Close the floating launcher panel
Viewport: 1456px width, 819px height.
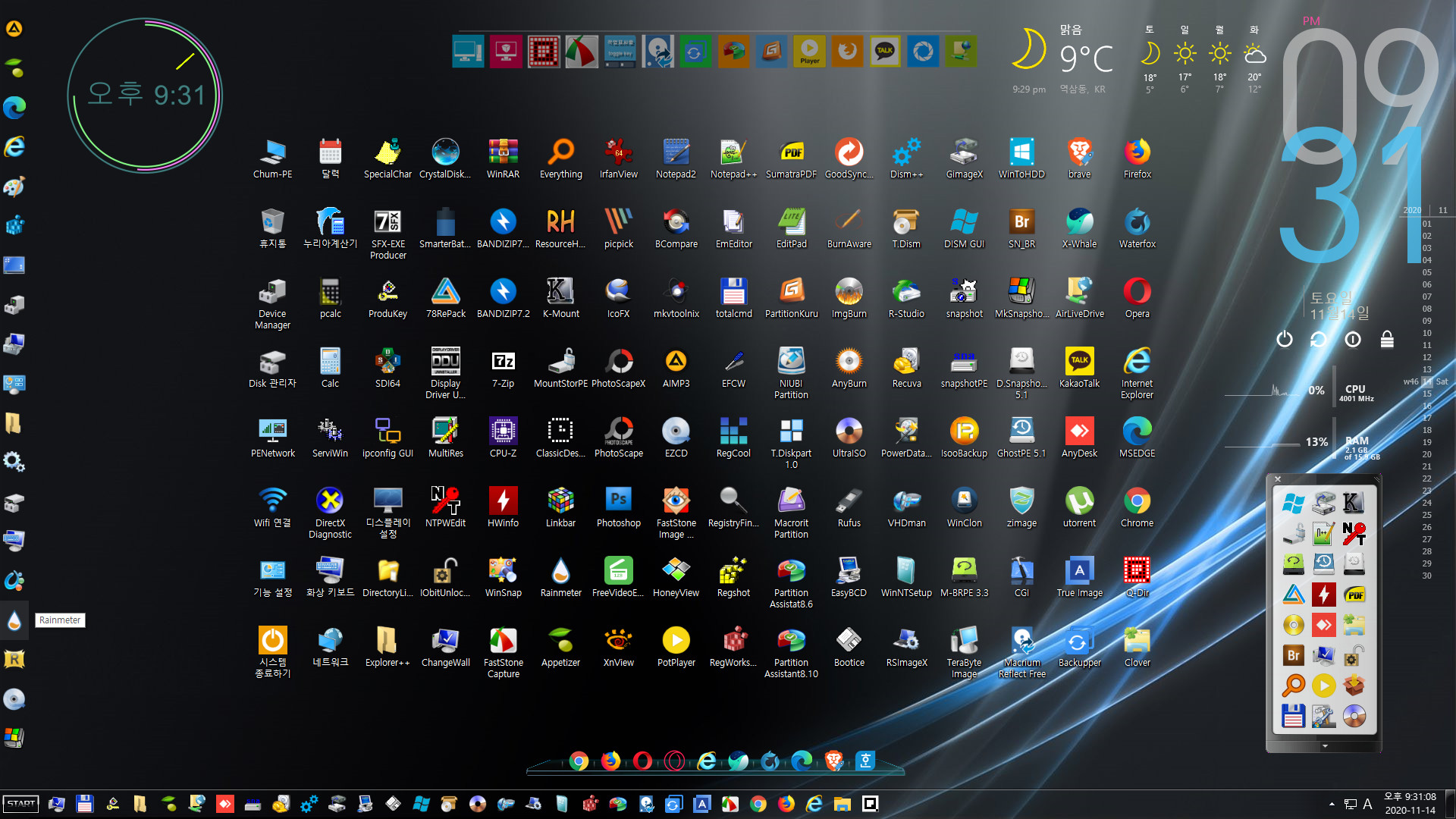1278,479
